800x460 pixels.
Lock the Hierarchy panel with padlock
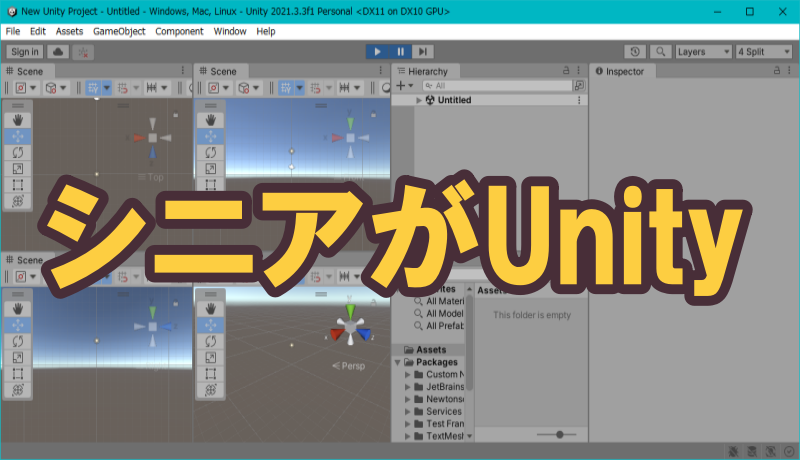[566, 70]
